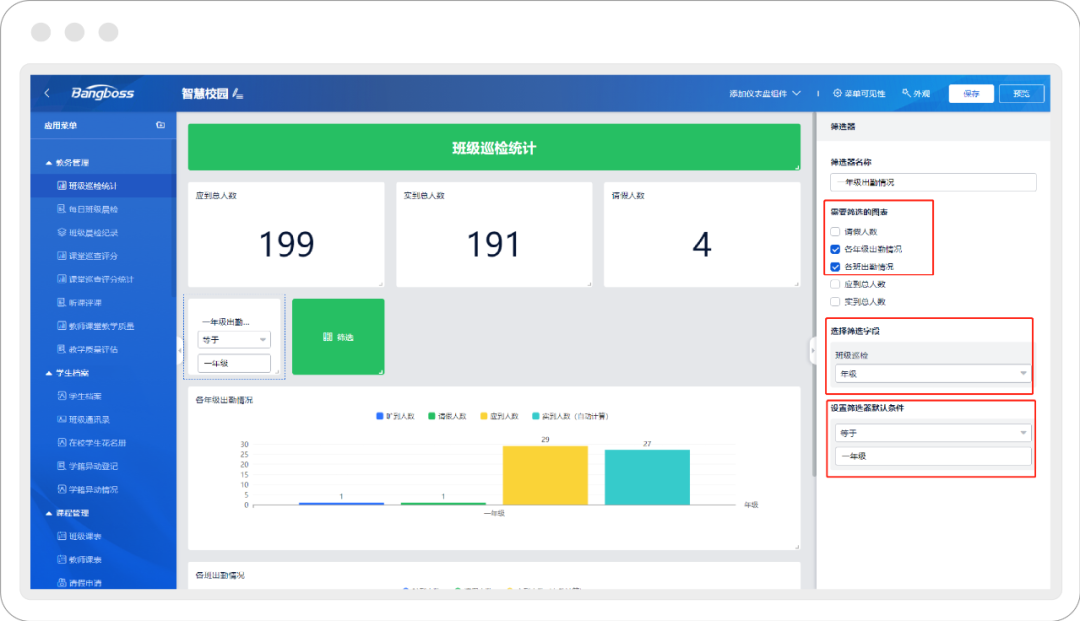
Task: Open the 年级 filter field dropdown
Action: click(x=933, y=374)
